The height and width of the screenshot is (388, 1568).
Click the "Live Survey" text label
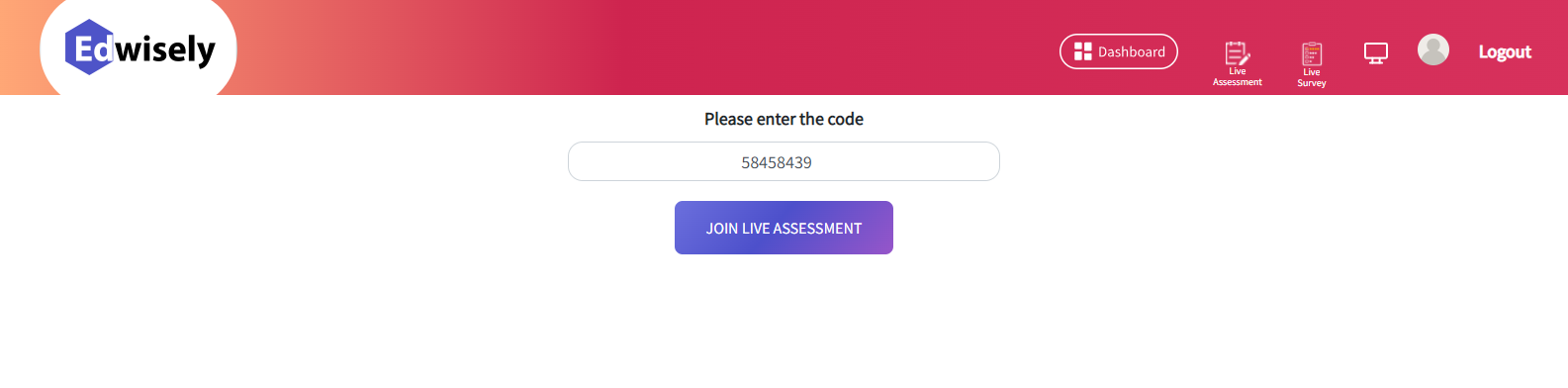click(x=1312, y=78)
